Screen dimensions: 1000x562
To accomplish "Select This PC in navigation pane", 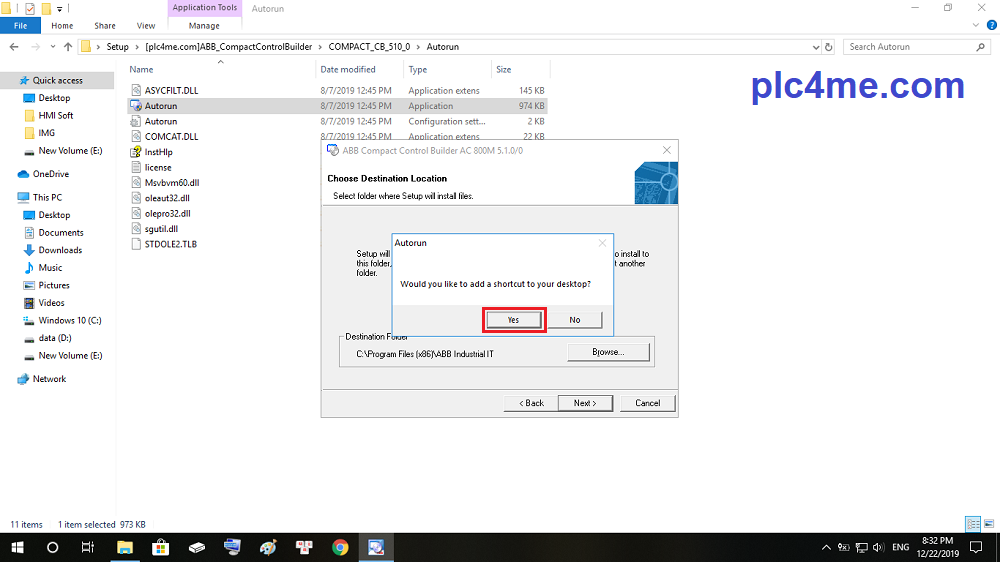I will point(47,197).
